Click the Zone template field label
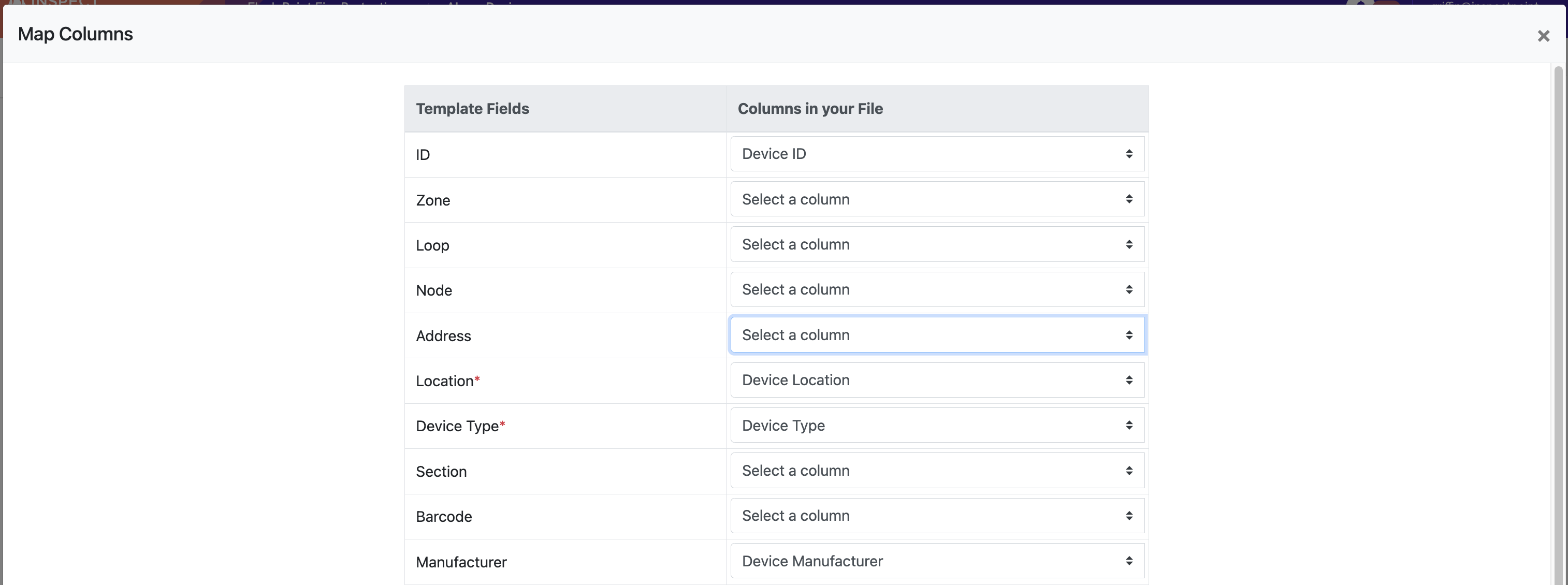The image size is (1568, 585). tap(433, 200)
